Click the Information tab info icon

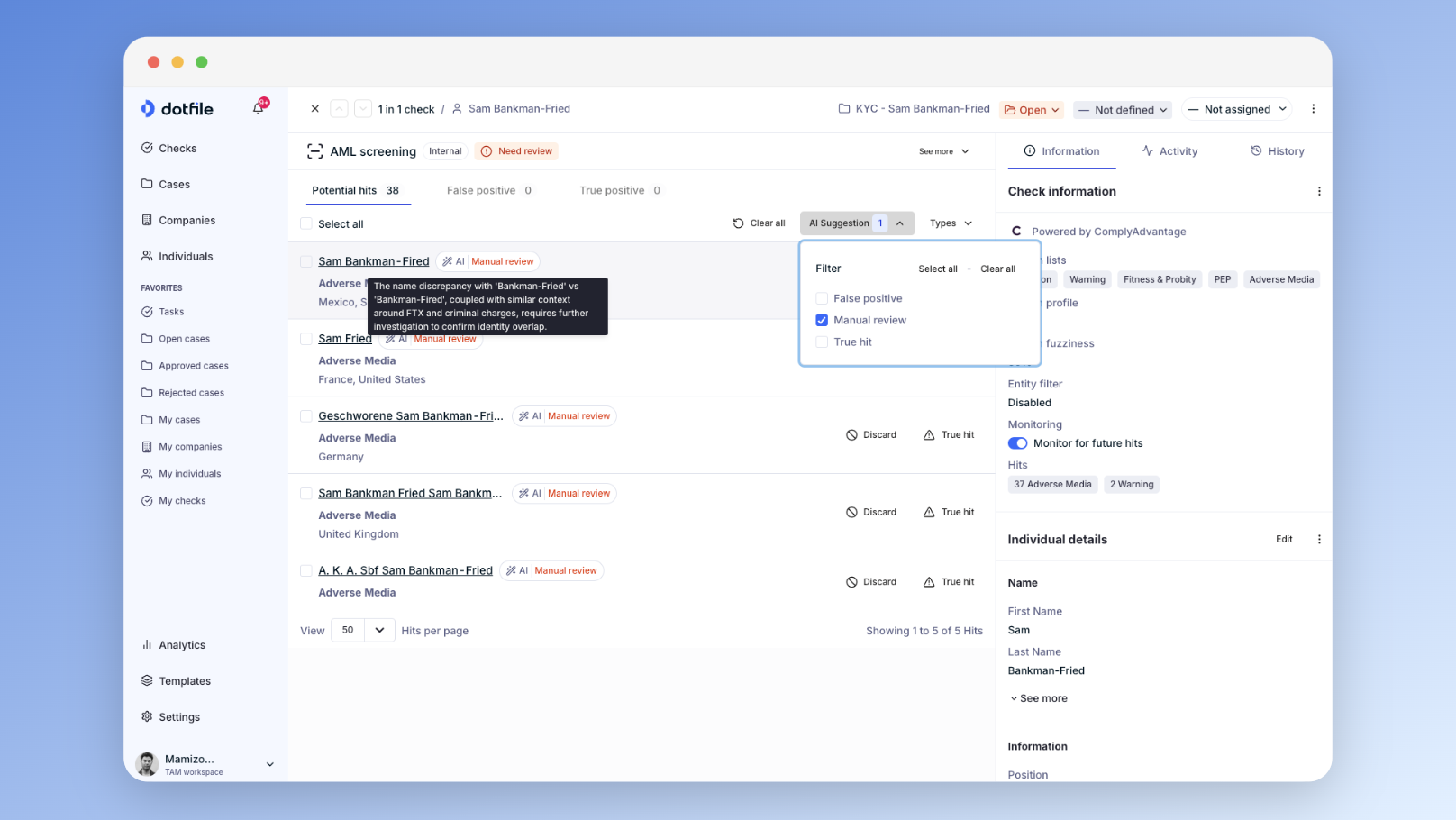click(x=1030, y=151)
